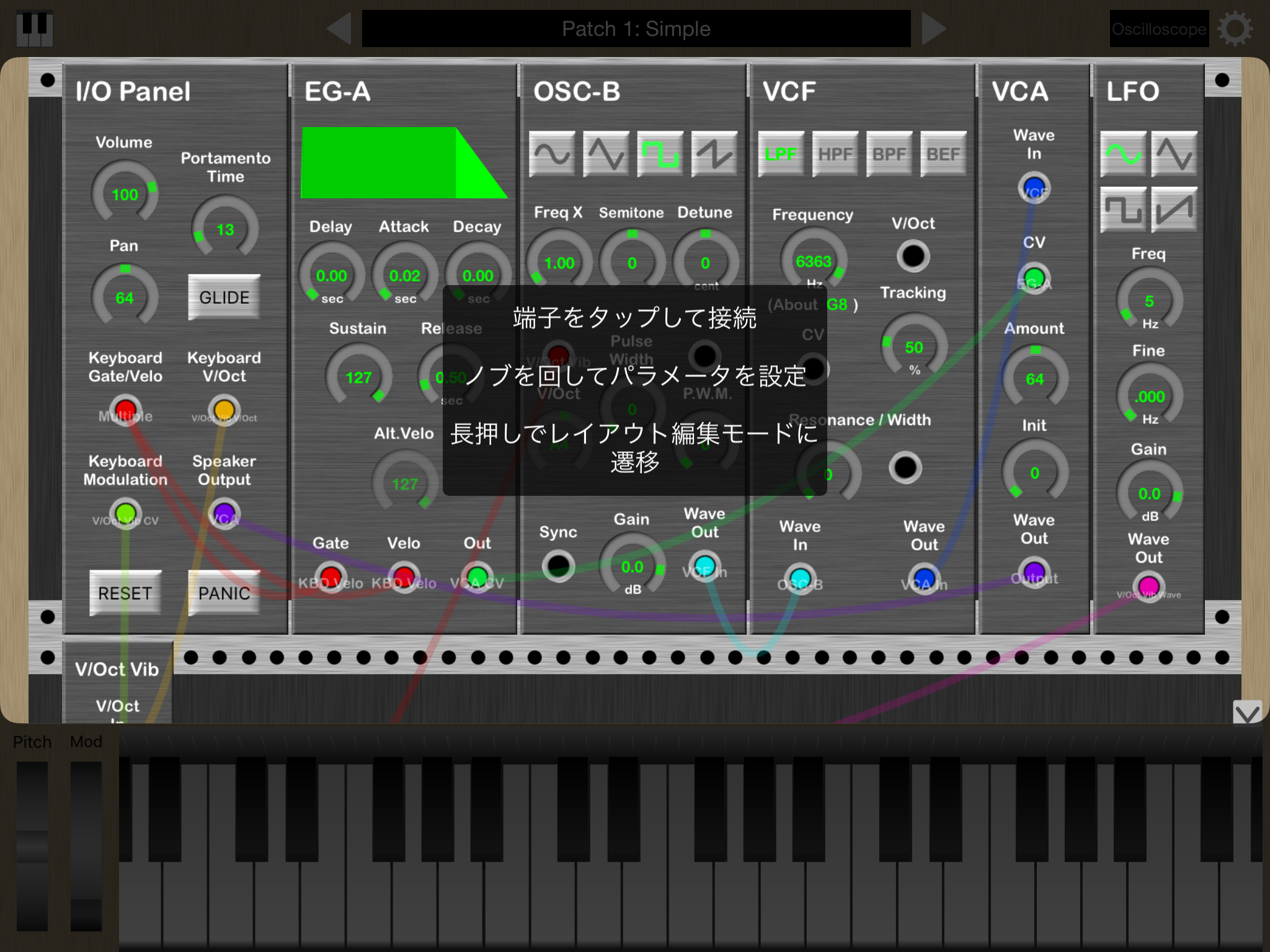Tap VCA Wave Out purple jack
This screenshot has height=952, width=1270.
pos(1034,573)
